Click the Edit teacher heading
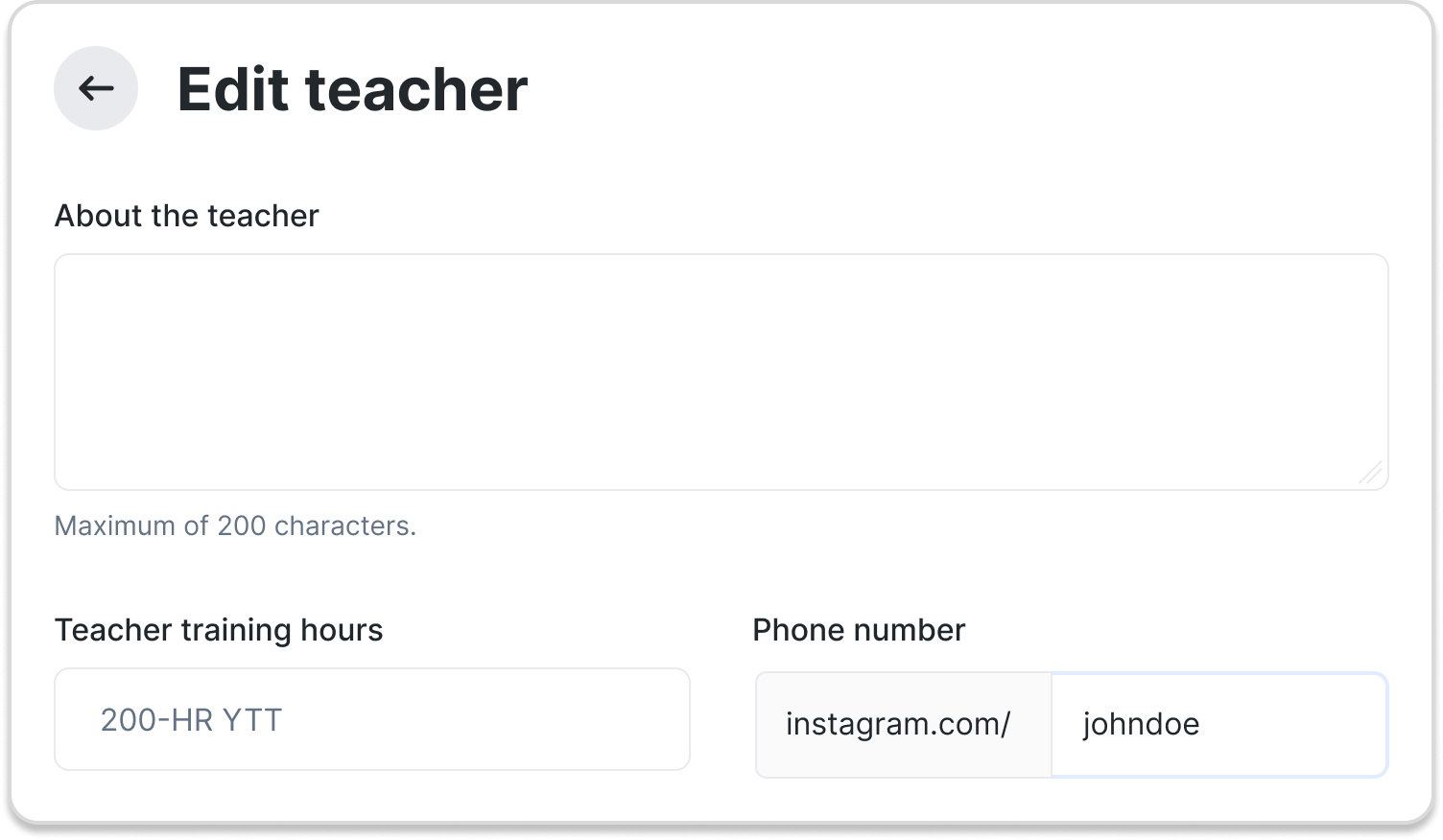Image resolution: width=1443 pixels, height=840 pixels. tap(352, 89)
